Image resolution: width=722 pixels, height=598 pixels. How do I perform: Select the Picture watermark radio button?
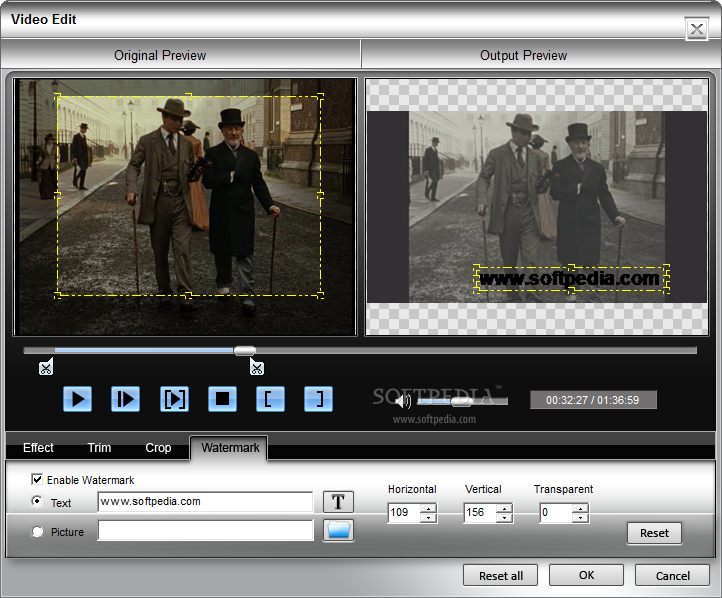(37, 532)
